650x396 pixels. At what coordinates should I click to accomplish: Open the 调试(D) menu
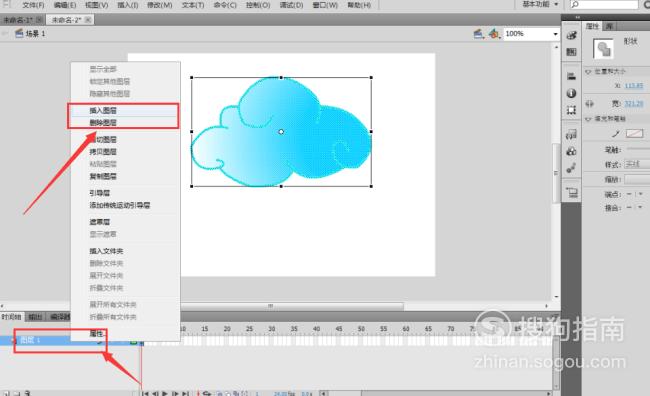tap(291, 5)
